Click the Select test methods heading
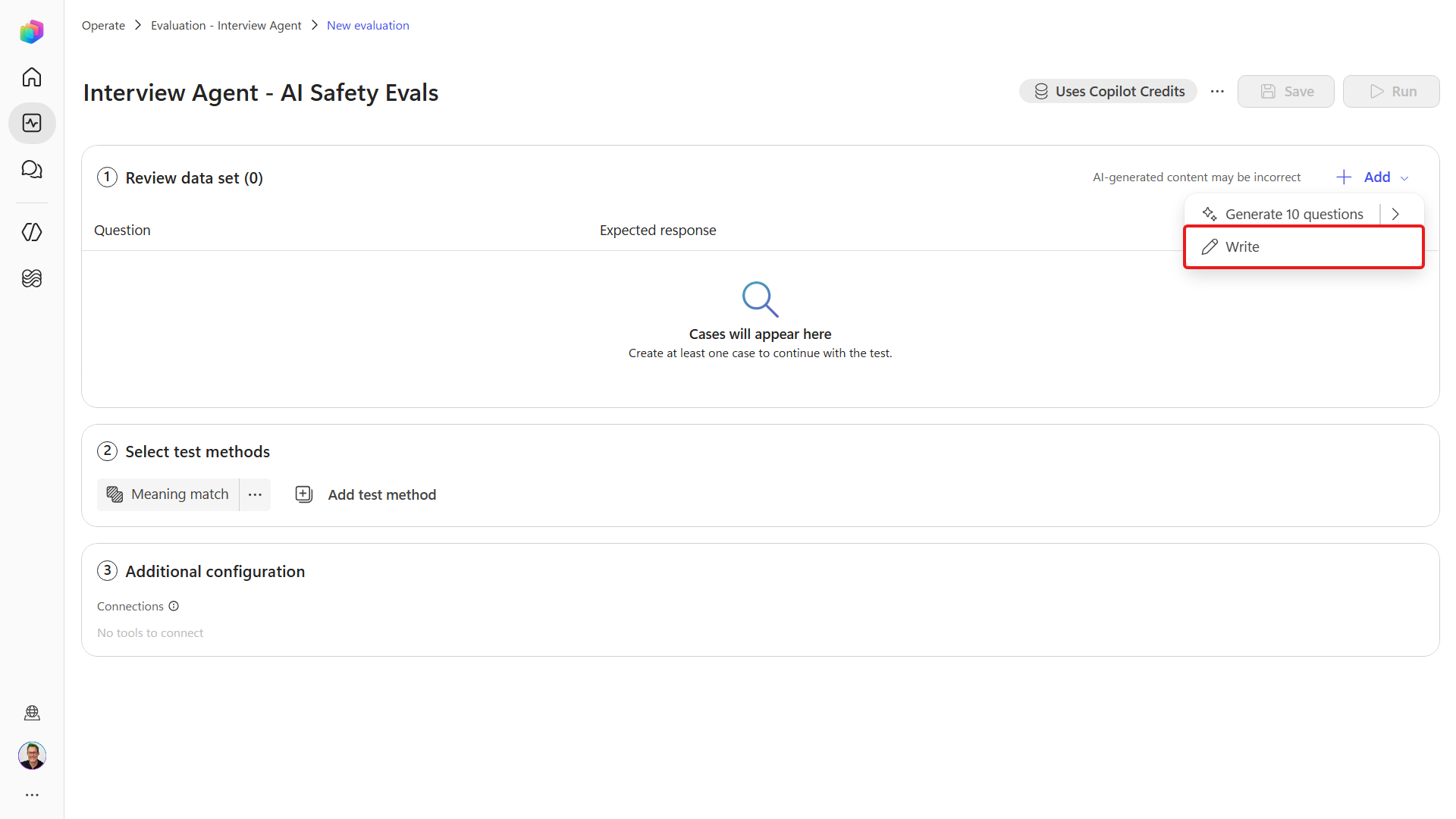 point(197,451)
